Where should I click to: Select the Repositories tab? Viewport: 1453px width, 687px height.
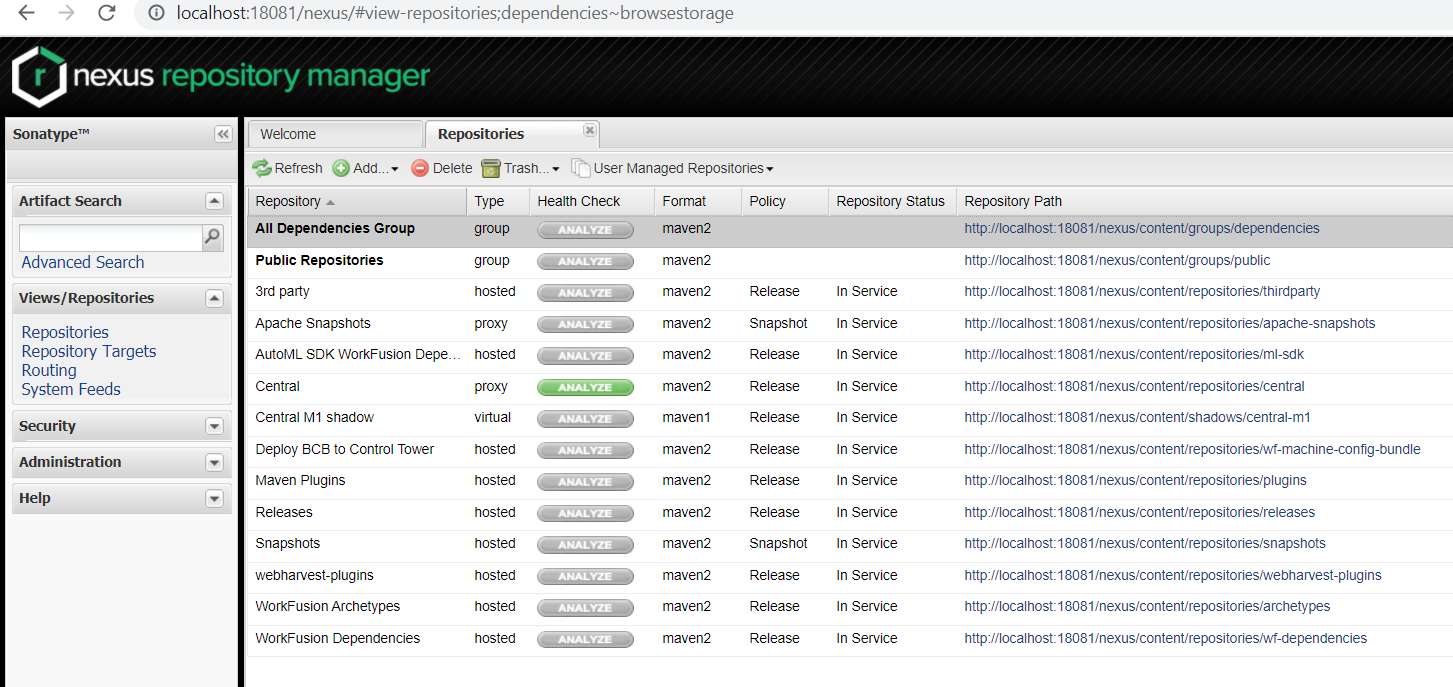512,134
